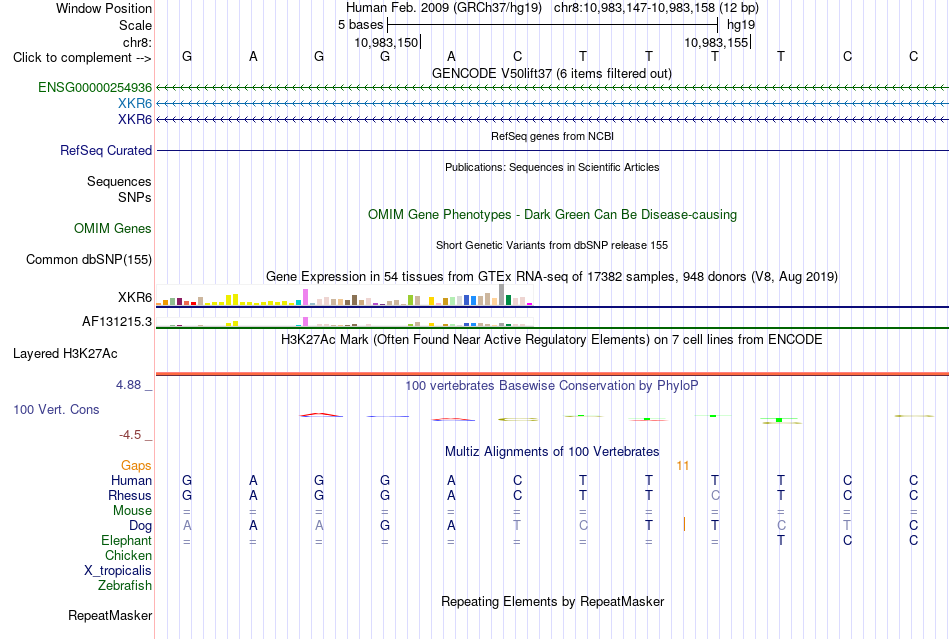Open the OMIM Genes track label

coord(113,228)
